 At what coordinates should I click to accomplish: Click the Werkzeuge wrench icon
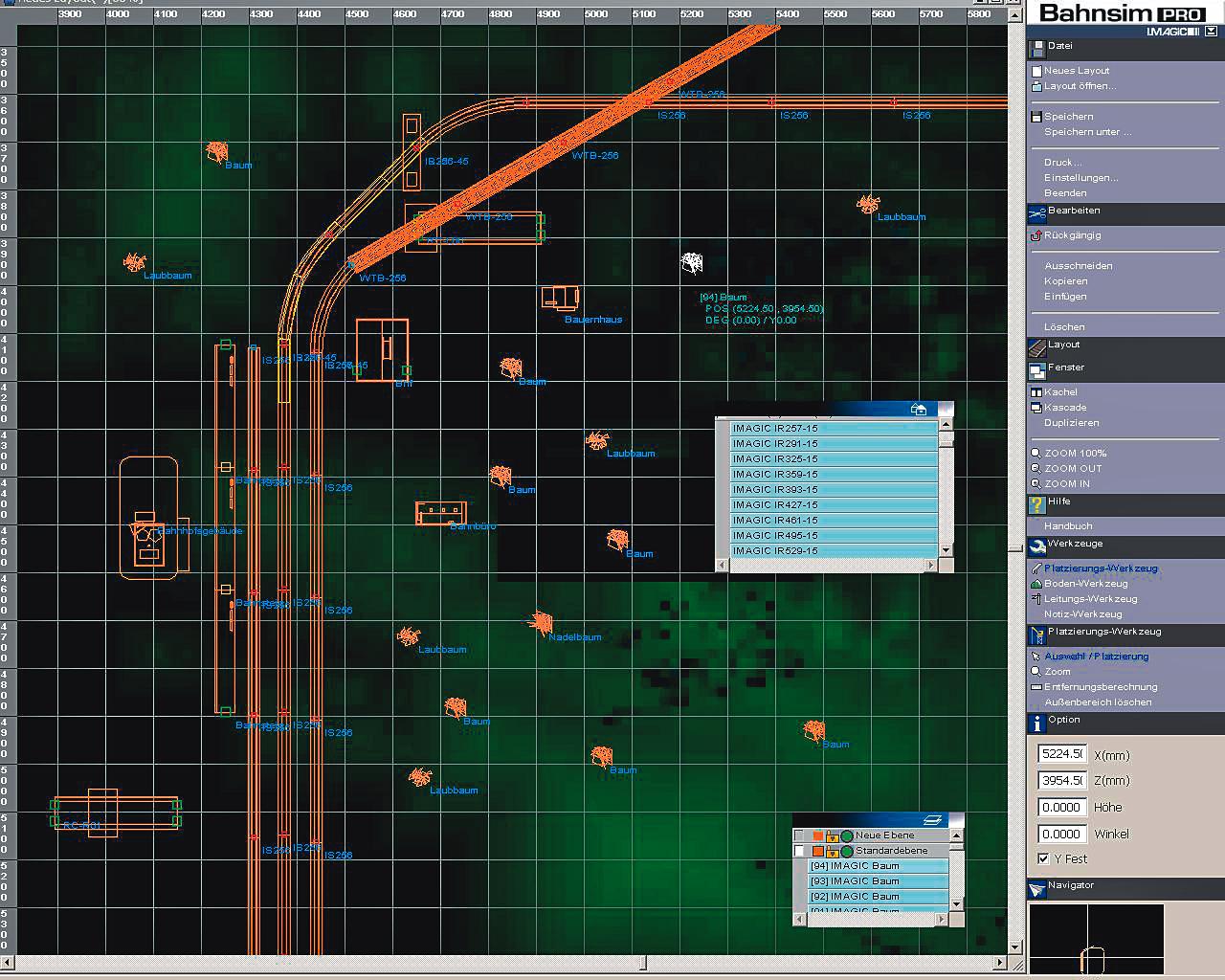click(x=1036, y=547)
